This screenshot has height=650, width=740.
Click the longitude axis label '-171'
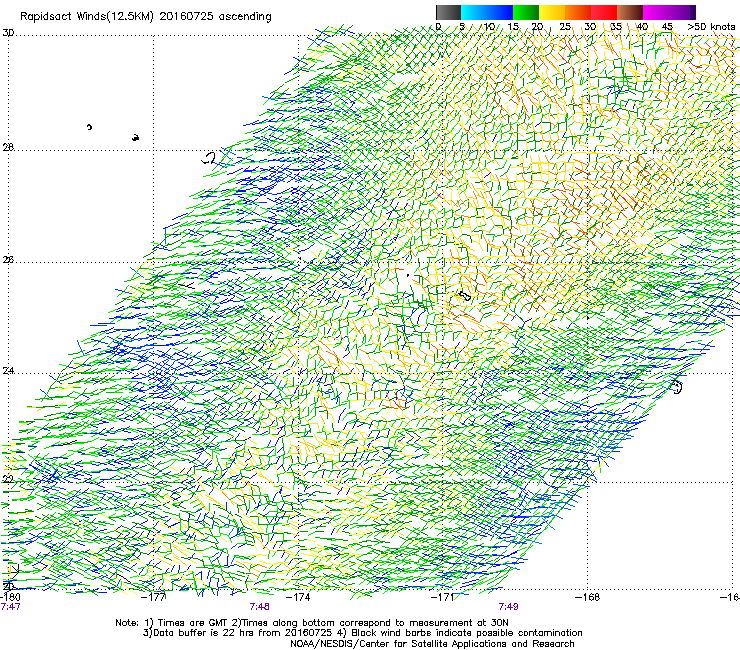click(x=443, y=597)
